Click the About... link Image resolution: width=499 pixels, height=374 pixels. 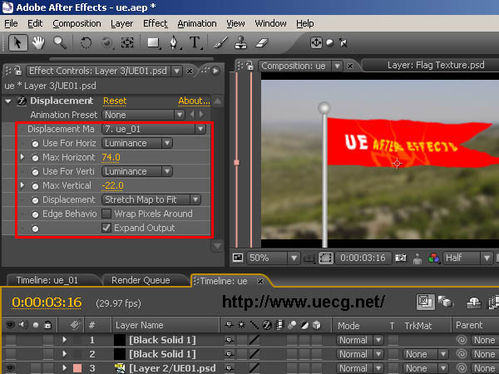(194, 101)
